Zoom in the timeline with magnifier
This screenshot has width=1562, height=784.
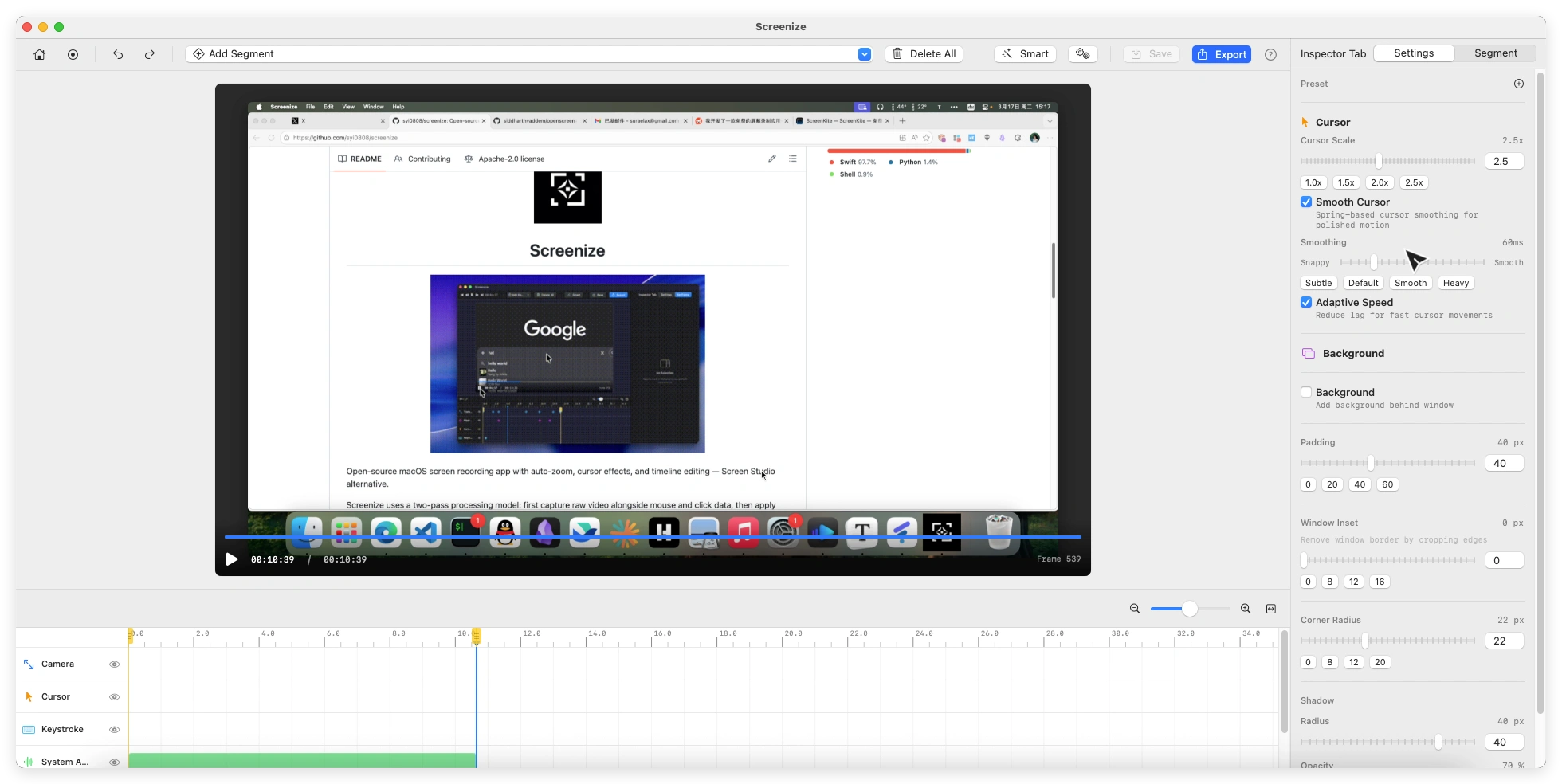(x=1246, y=609)
